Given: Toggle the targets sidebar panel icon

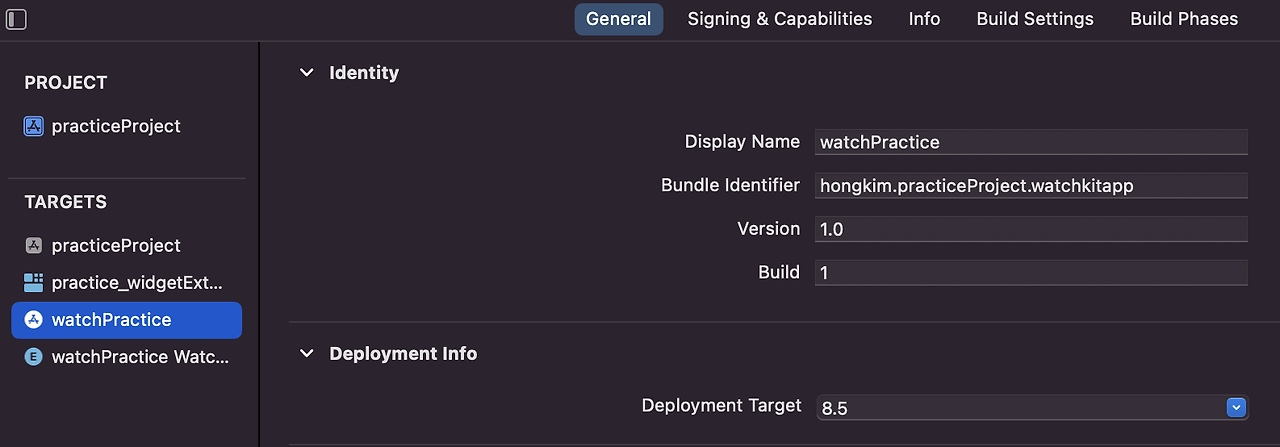Looking at the screenshot, I should (x=16, y=19).
